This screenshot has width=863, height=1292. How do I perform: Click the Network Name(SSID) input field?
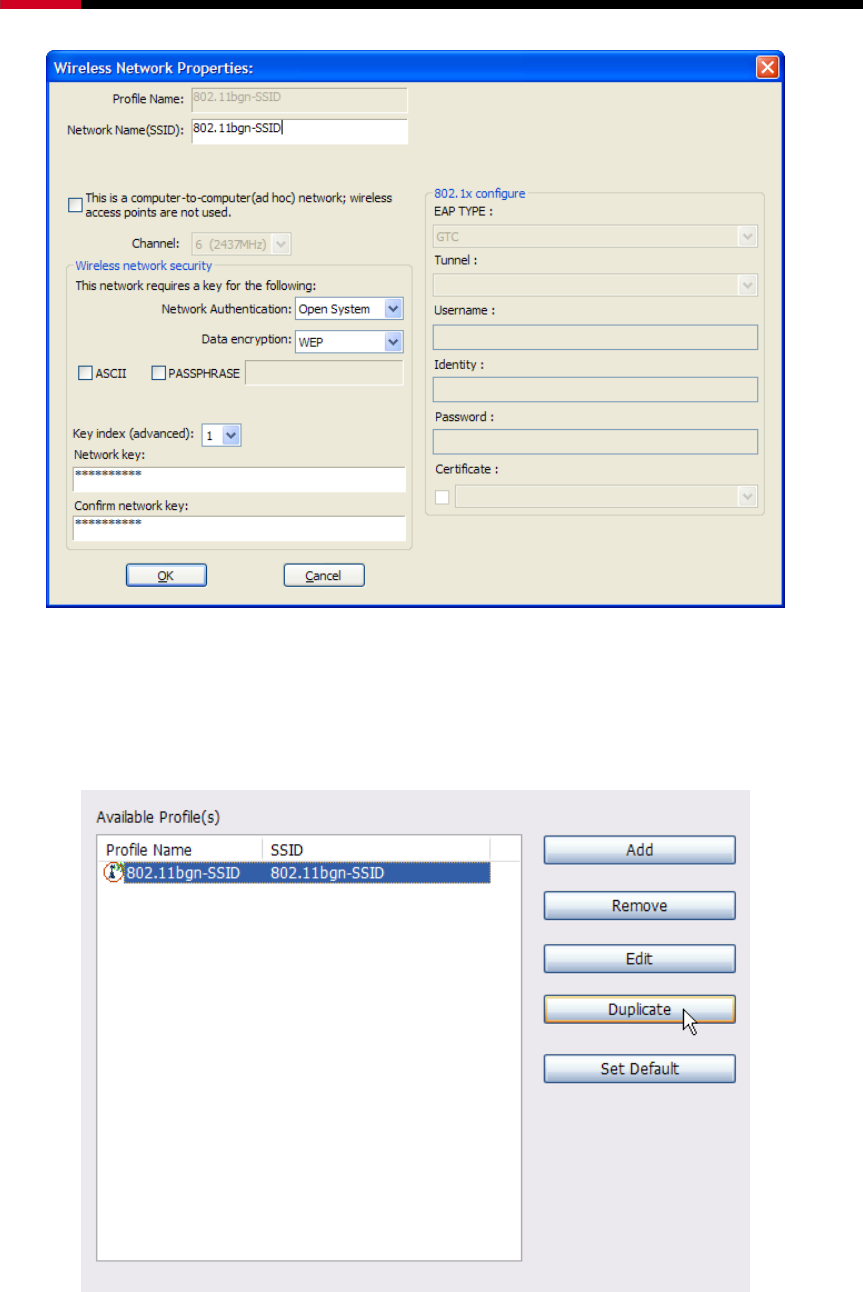299,131
